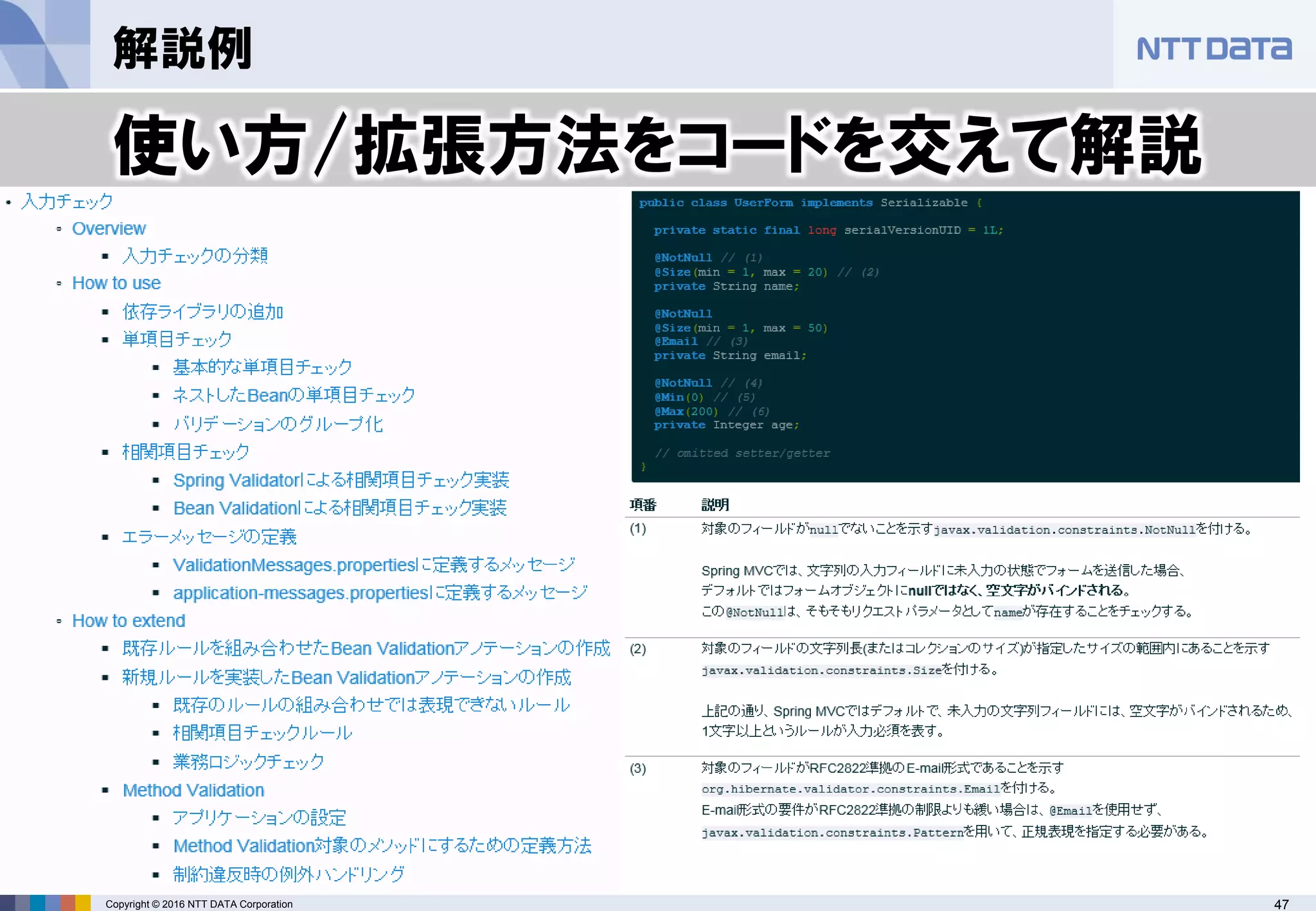Open Bean Validationによる相関項目チェック実装 link

[340, 508]
